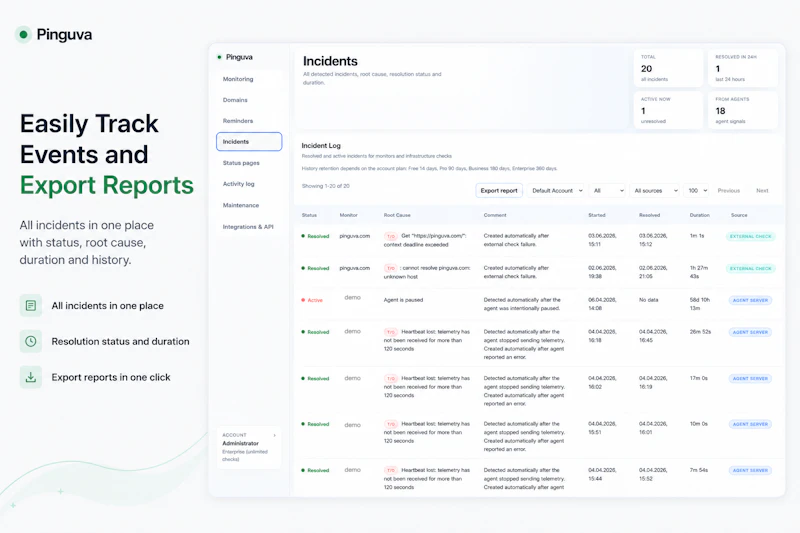Click the T/O tag in the 26m 52s row

click(x=391, y=332)
